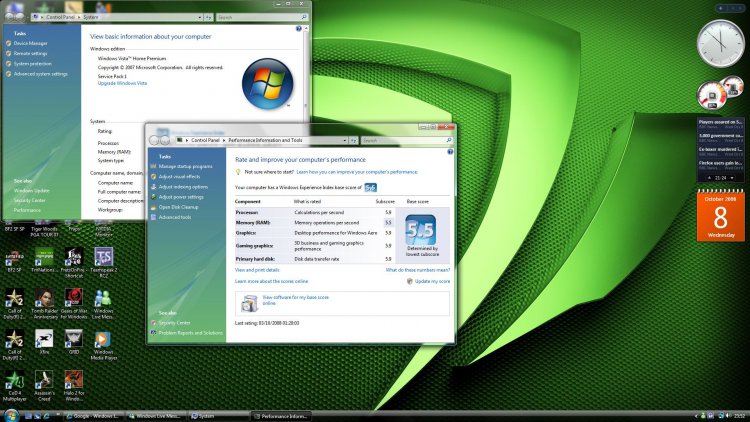Click the Windows Start orb
The width and height of the screenshot is (750, 422).
pyautogui.click(x=11, y=415)
